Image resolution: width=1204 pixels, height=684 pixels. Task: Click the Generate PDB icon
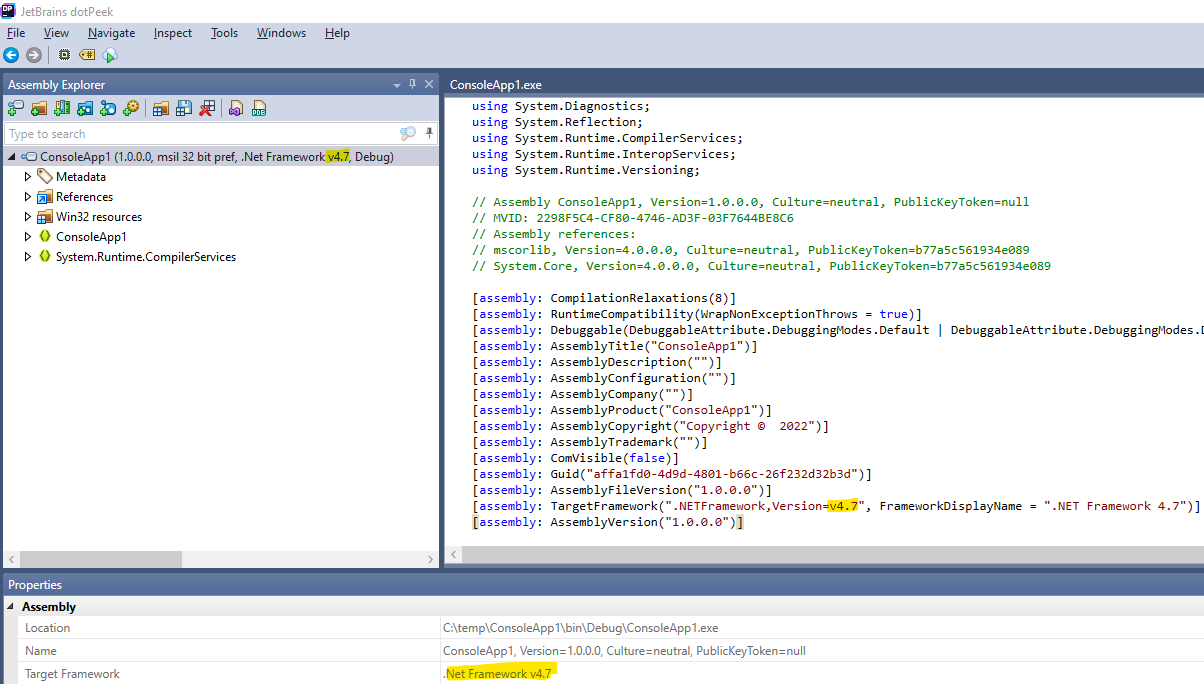point(259,108)
